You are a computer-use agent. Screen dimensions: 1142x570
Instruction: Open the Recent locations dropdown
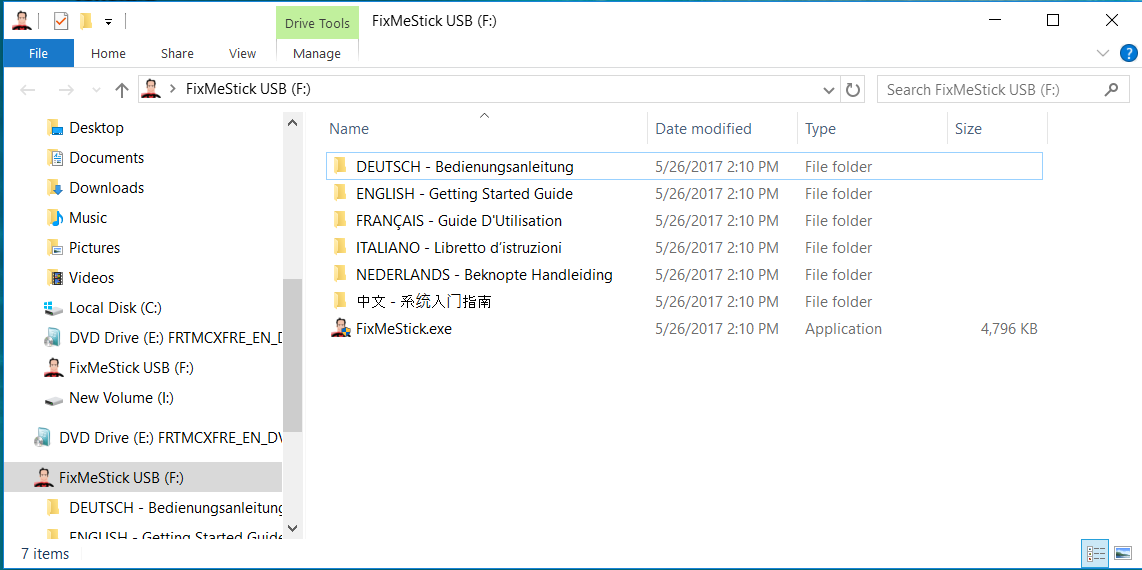(x=96, y=90)
